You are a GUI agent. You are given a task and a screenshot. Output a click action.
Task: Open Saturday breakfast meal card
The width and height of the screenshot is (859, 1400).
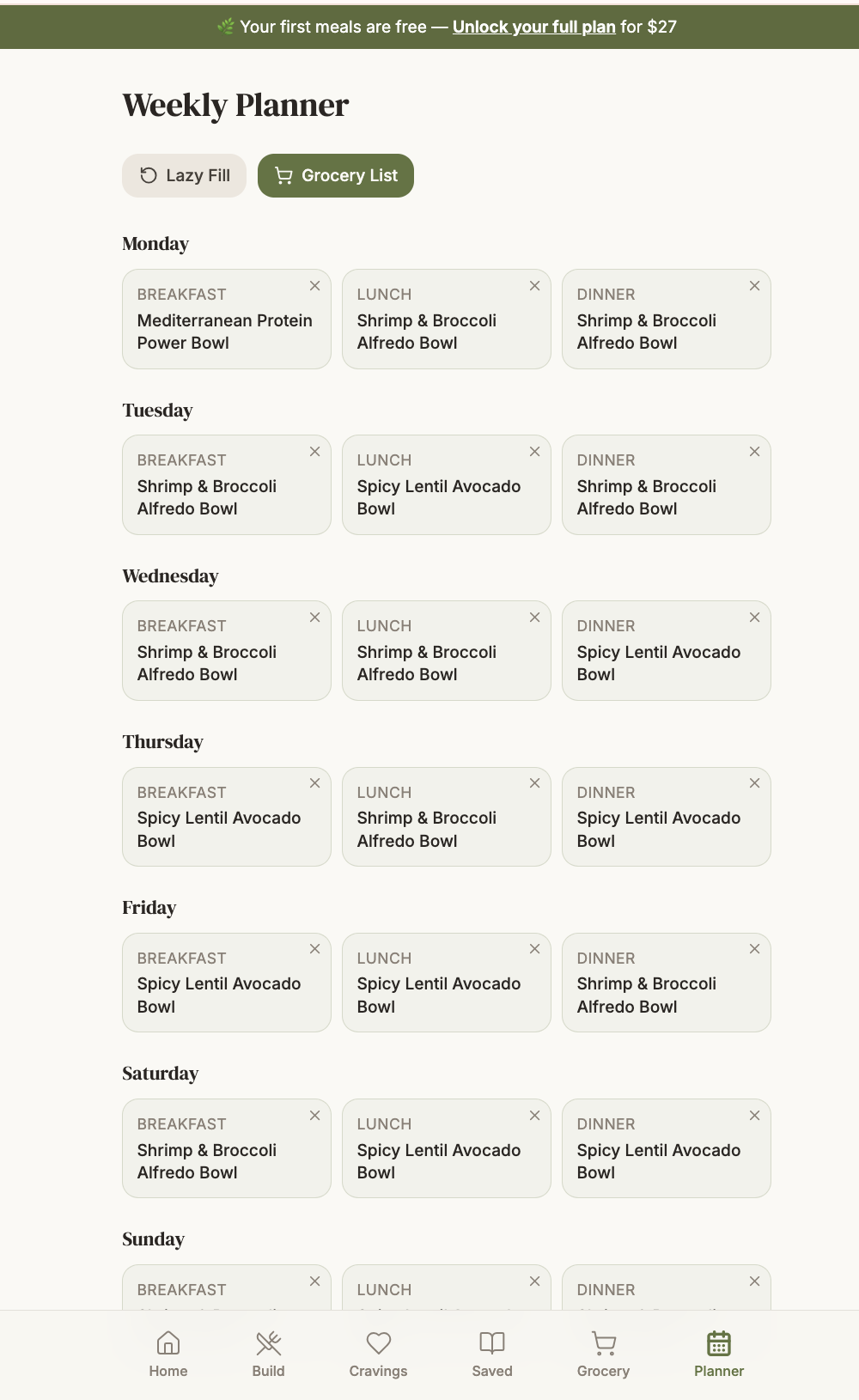point(227,1148)
